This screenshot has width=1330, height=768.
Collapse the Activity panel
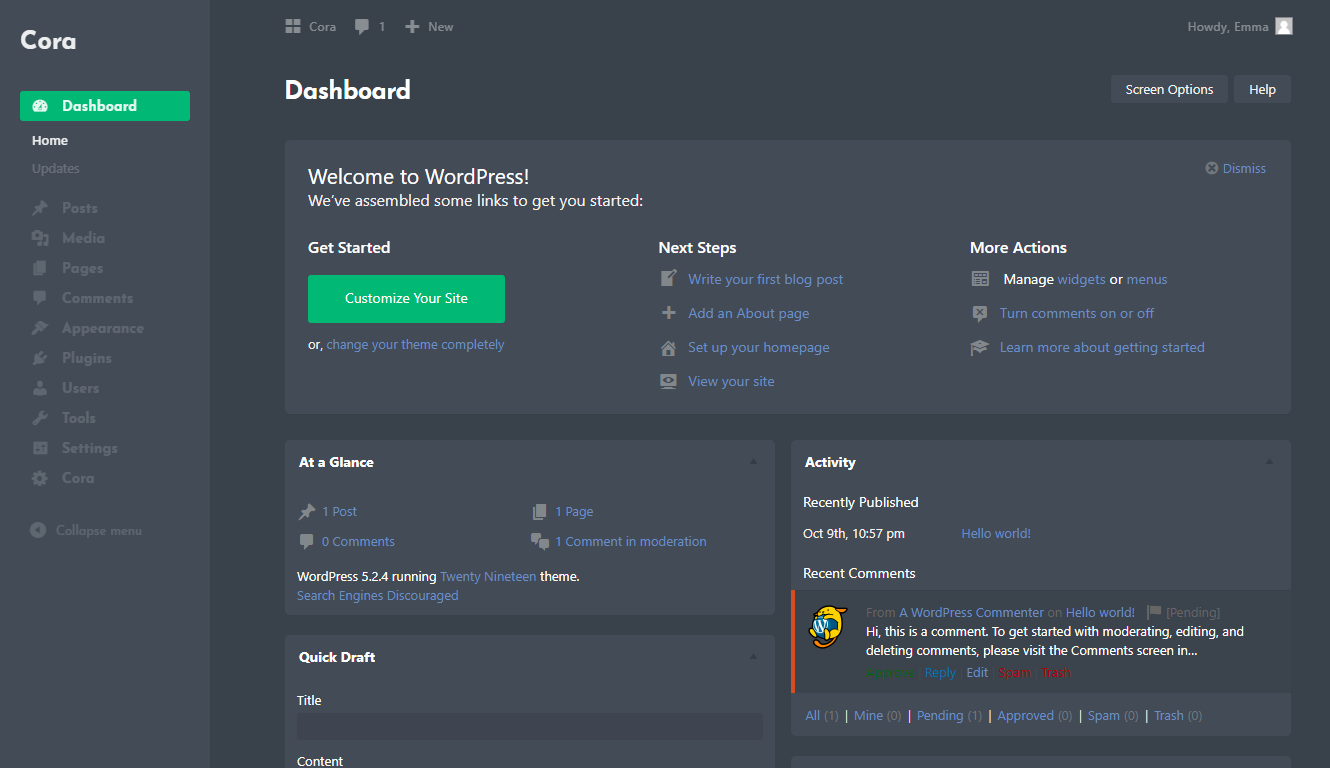pyautogui.click(x=1269, y=462)
